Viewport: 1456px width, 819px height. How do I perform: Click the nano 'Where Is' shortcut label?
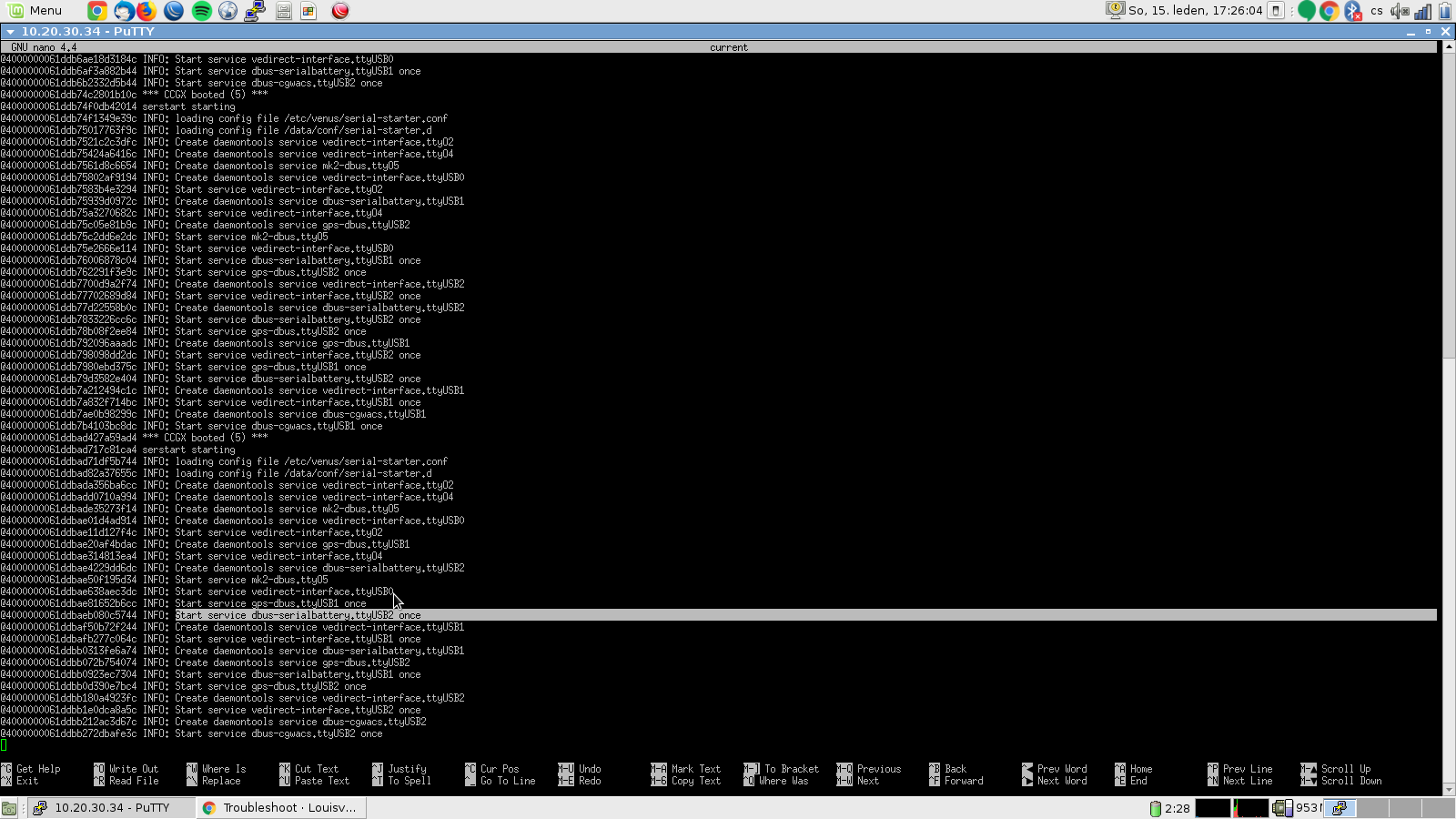click(x=224, y=769)
